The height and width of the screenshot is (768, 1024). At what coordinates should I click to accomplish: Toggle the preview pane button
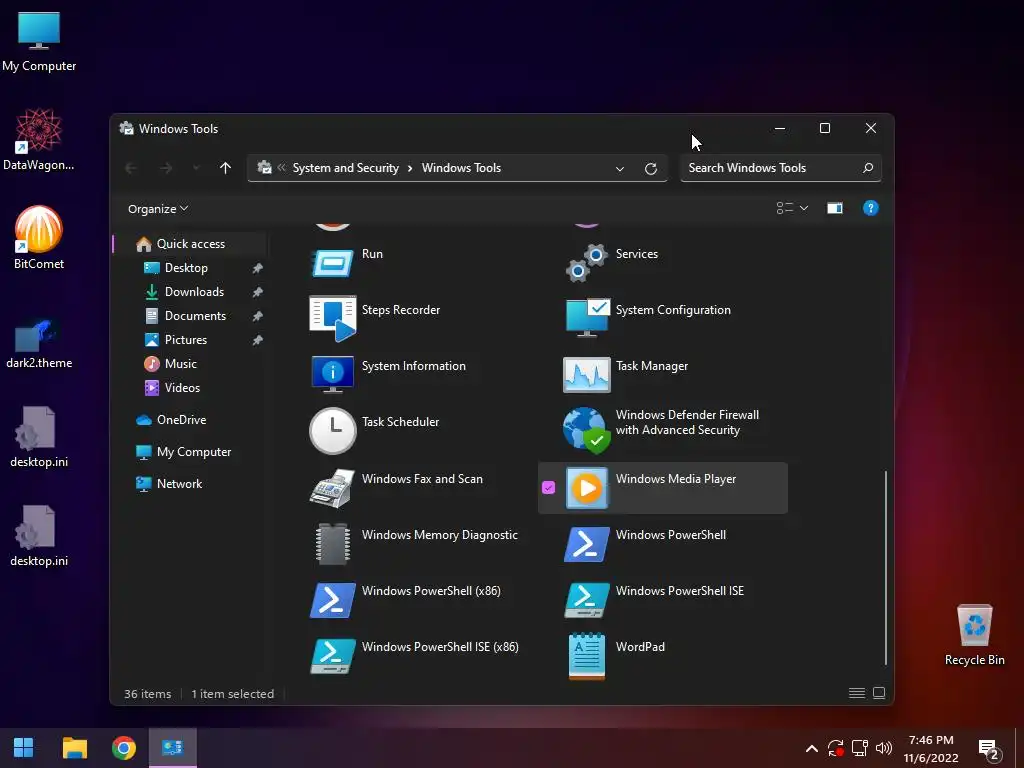pyautogui.click(x=835, y=208)
